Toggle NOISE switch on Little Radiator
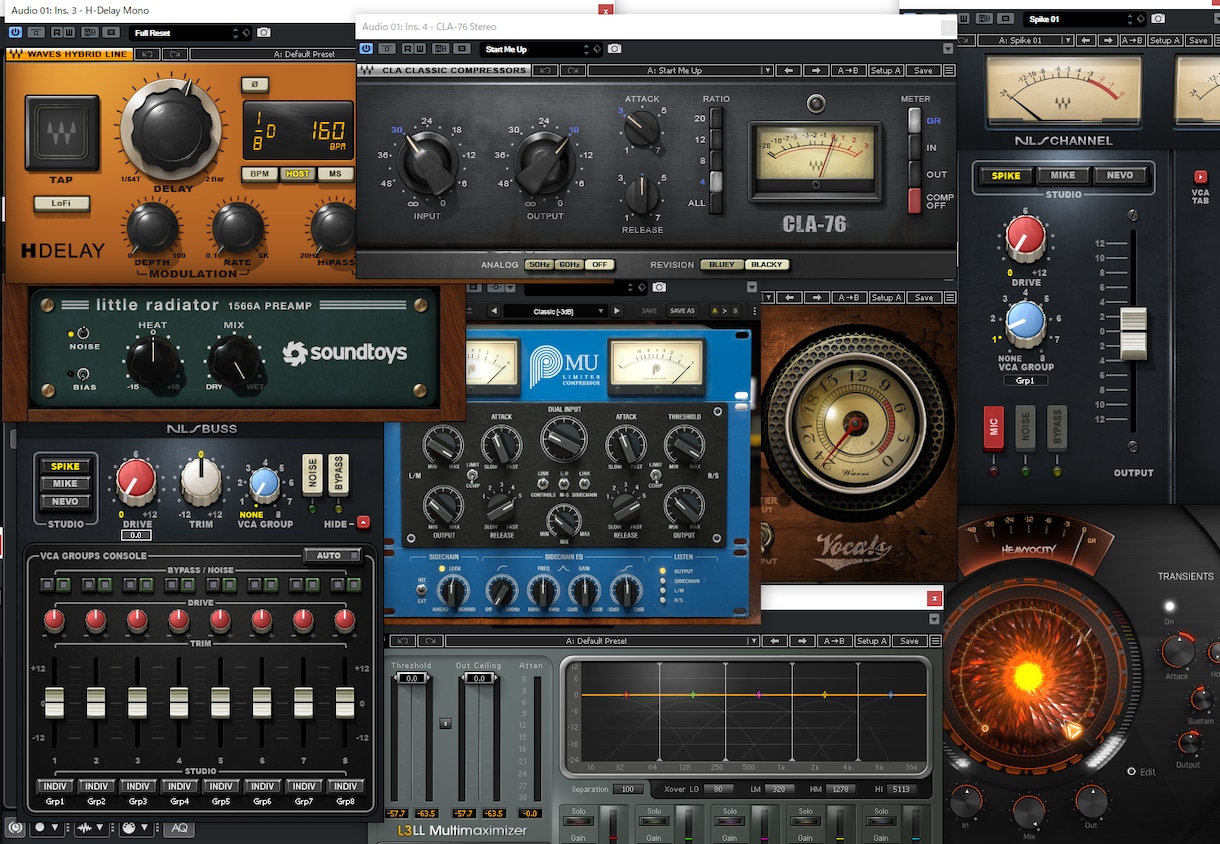The height and width of the screenshot is (844, 1220). click(82, 333)
